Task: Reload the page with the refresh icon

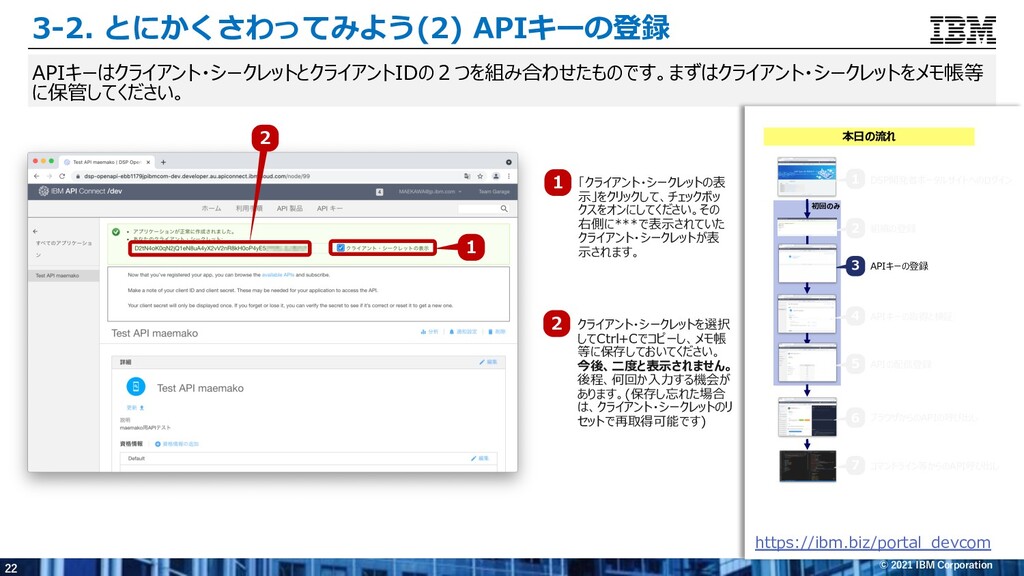Action: 62,176
